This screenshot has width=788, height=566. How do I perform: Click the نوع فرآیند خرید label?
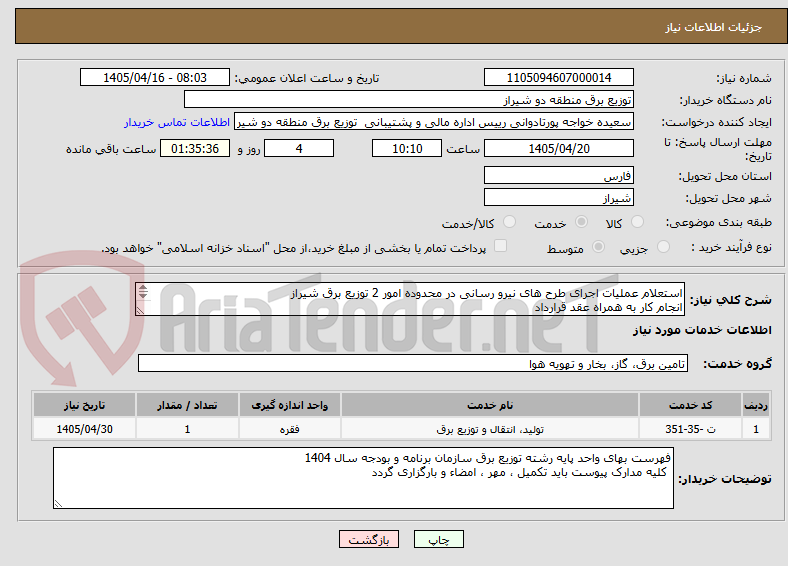click(731, 247)
